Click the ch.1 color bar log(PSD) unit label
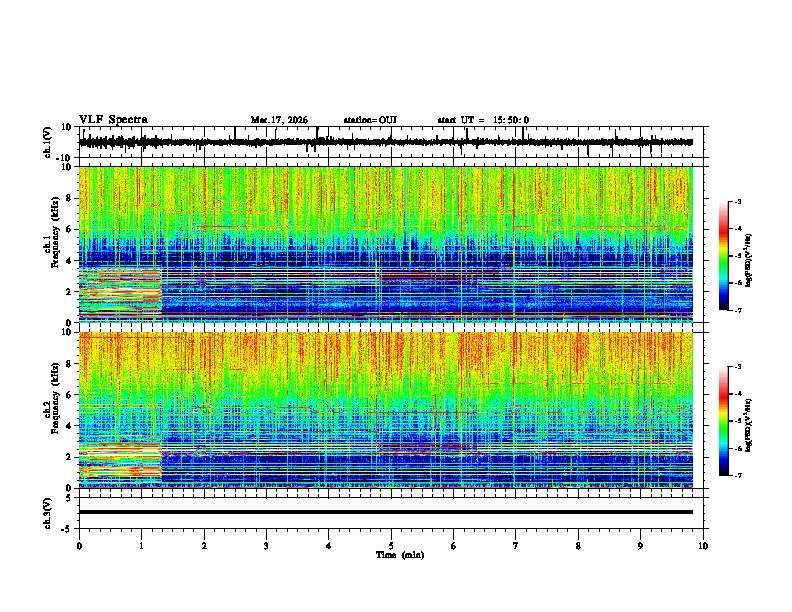This screenshot has width=792, height=612. click(749, 261)
